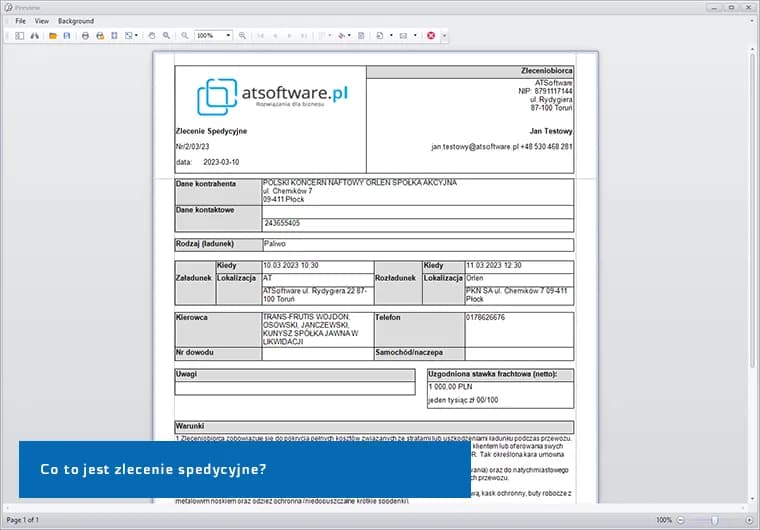760x530 pixels.
Task: Open a document with the folder icon
Action: [x=53, y=35]
